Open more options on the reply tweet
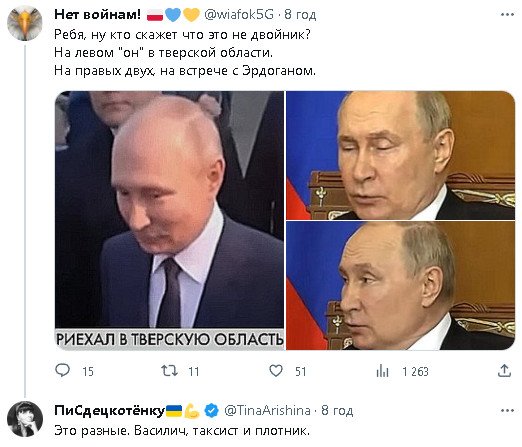 click(507, 410)
